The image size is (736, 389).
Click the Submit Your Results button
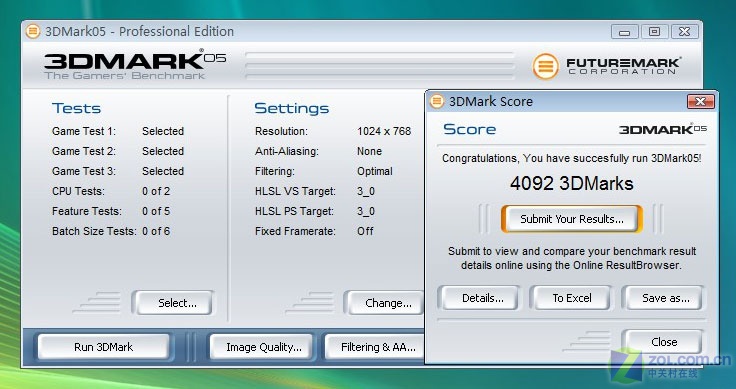(572, 219)
